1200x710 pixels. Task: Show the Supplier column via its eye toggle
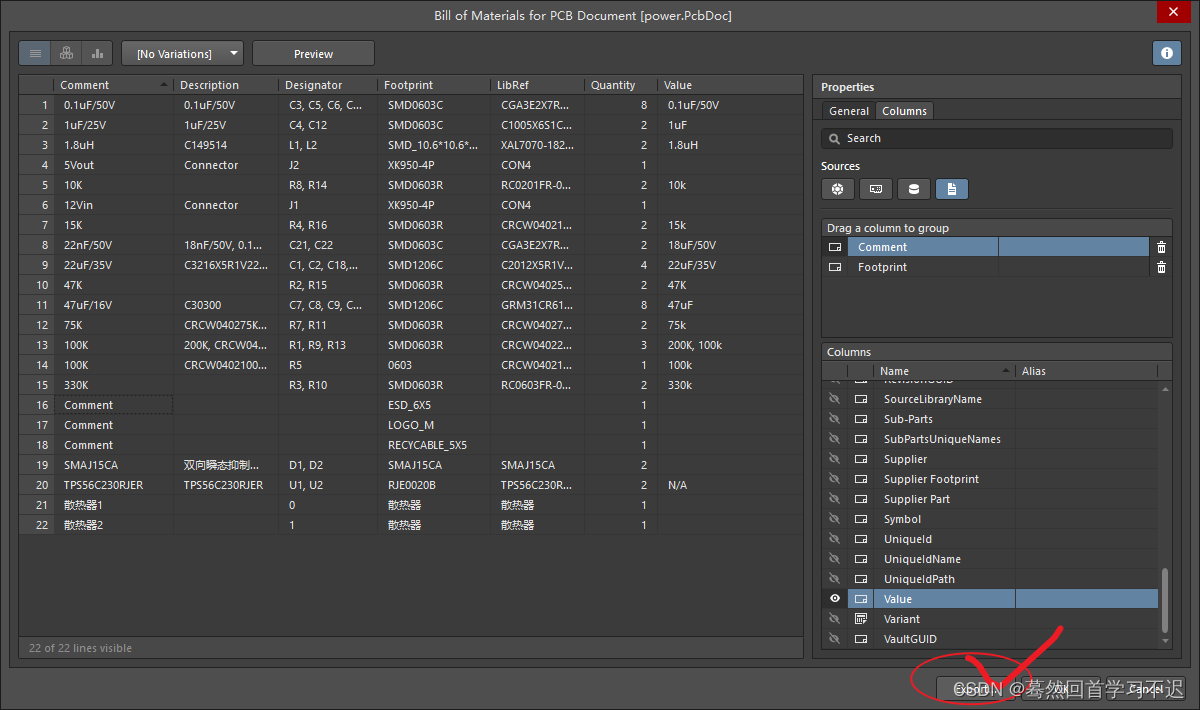(835, 458)
